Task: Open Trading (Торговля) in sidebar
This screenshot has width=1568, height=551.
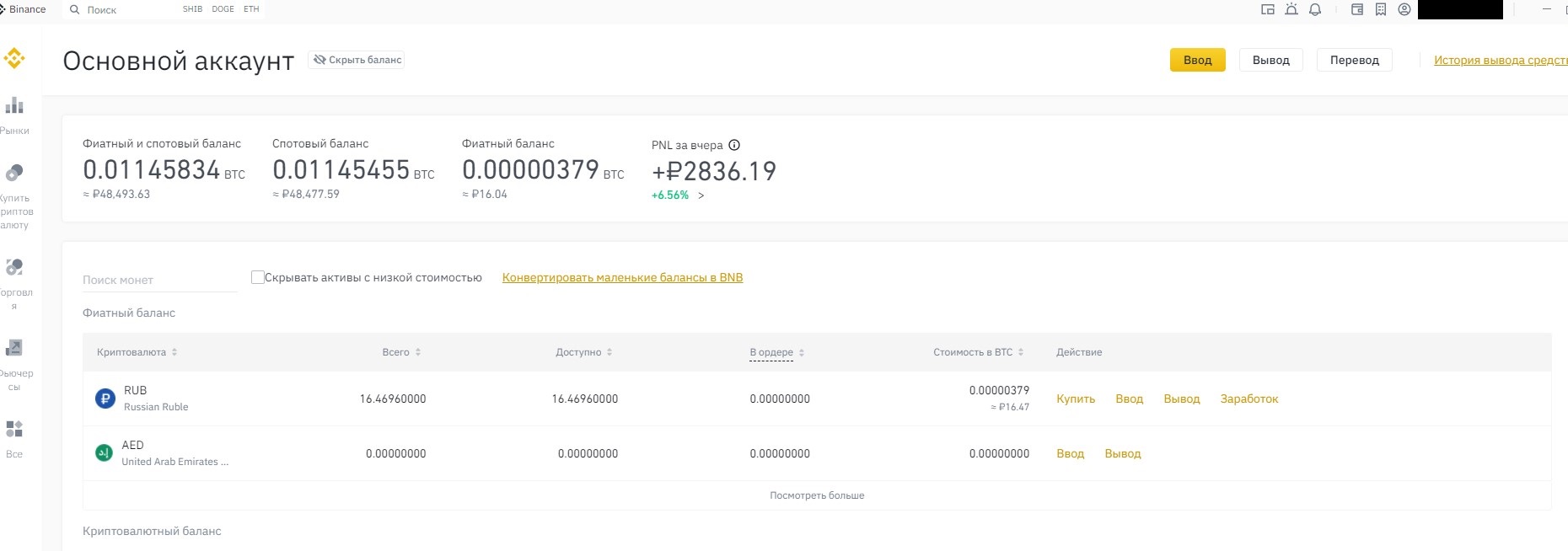Action: pos(14,286)
